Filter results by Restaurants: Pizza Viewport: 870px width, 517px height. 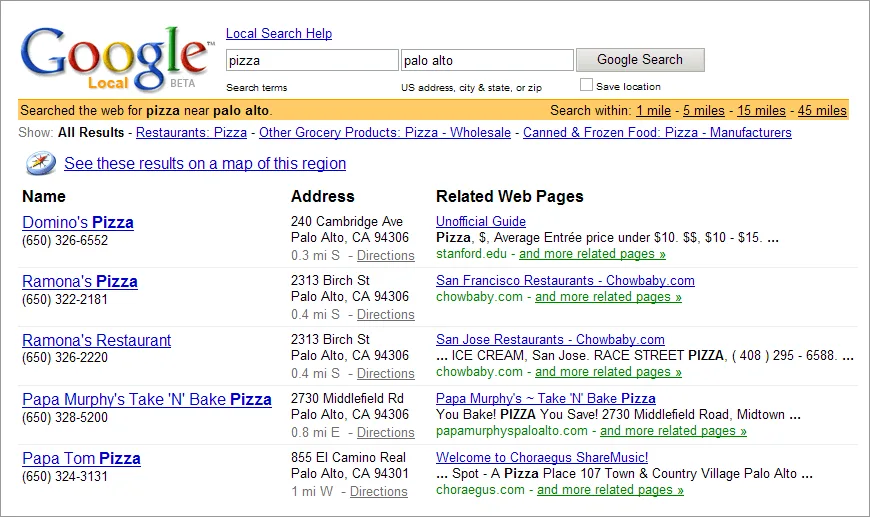(191, 133)
